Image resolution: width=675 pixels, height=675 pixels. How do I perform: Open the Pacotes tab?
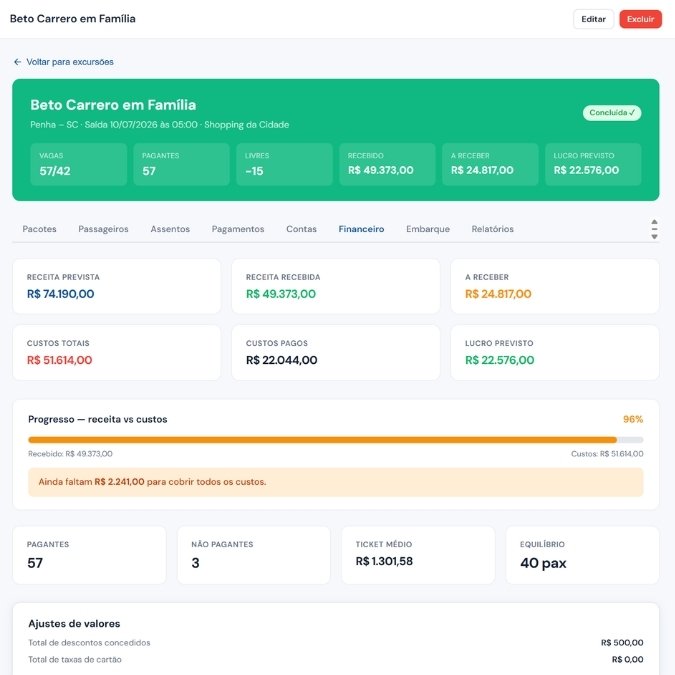[x=39, y=229]
